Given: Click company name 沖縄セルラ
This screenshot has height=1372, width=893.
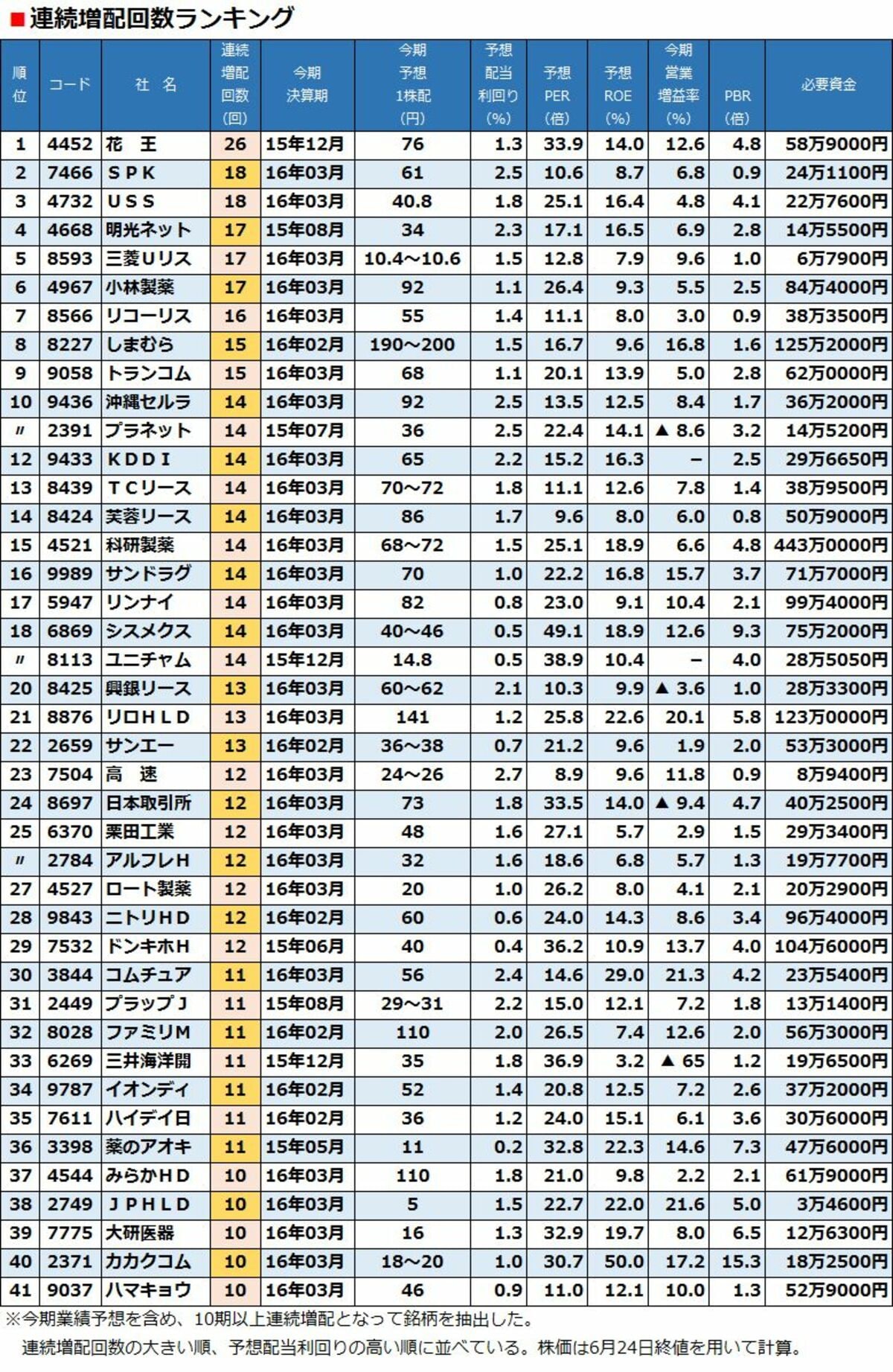Looking at the screenshot, I should tap(148, 402).
